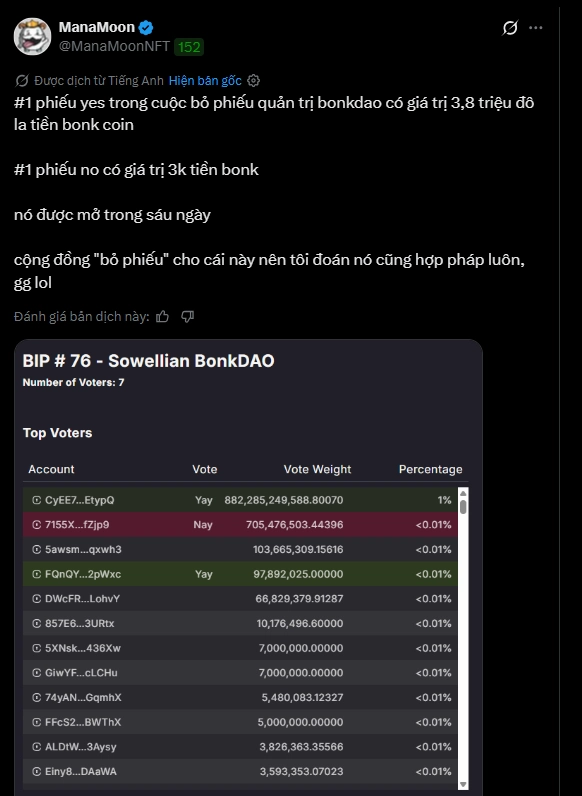Copy icon next to CyEE7...EtypQ account
582x796 pixels.
[x=37, y=500]
